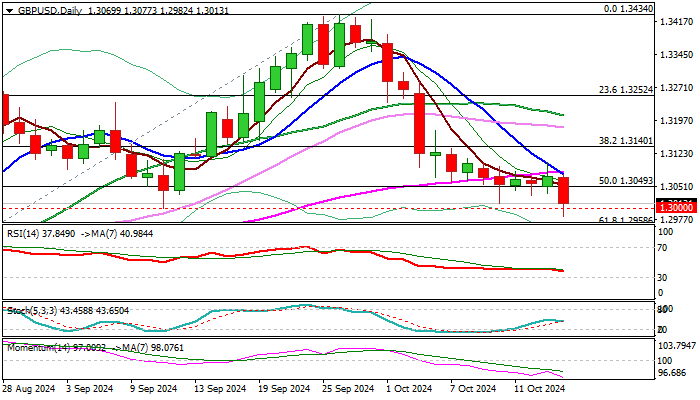Screen dimensions: 700x400
Task: Click the latest red candlestick near 1.30000
Action: pos(564,191)
